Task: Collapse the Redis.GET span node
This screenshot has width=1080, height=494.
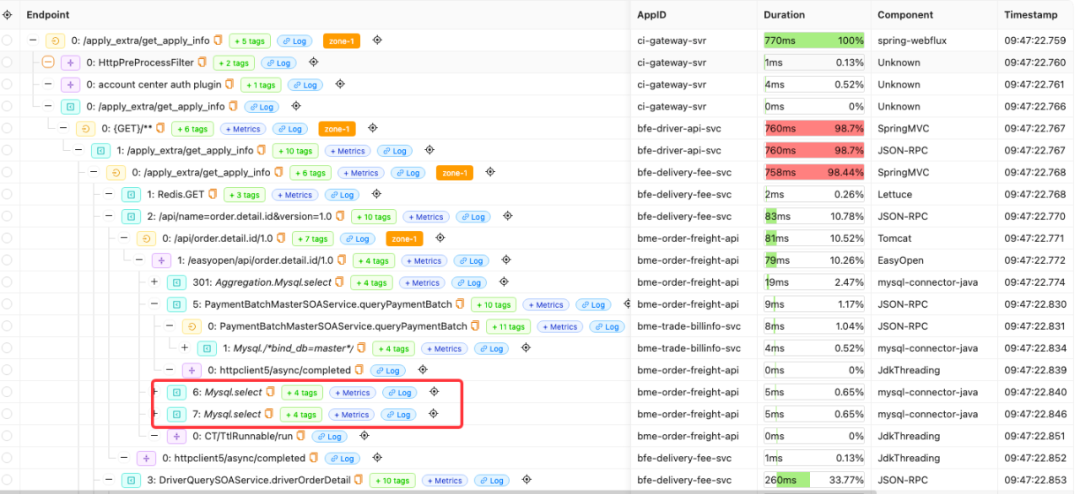Action: tap(109, 194)
